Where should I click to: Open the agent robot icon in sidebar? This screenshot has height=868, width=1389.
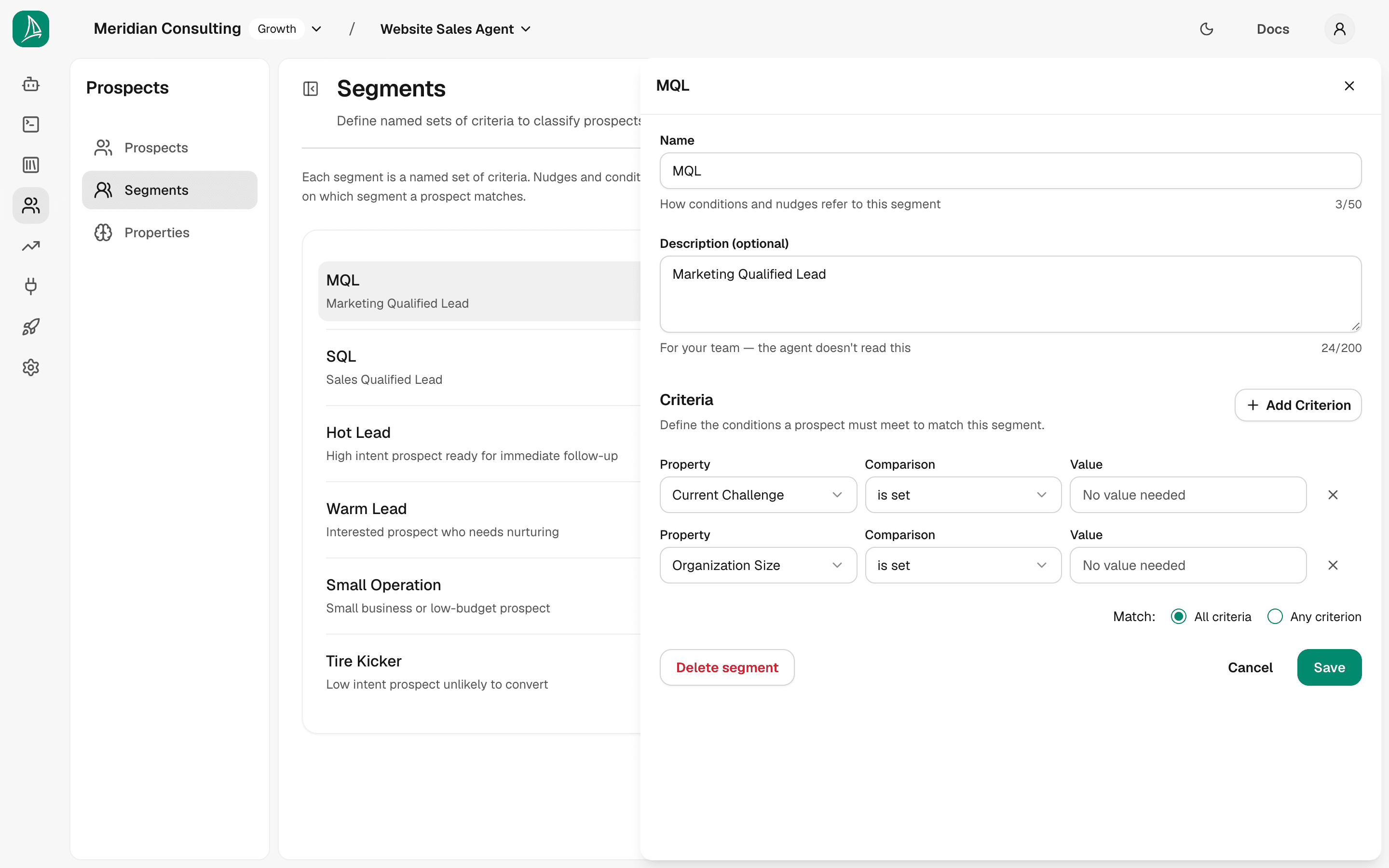click(x=31, y=84)
